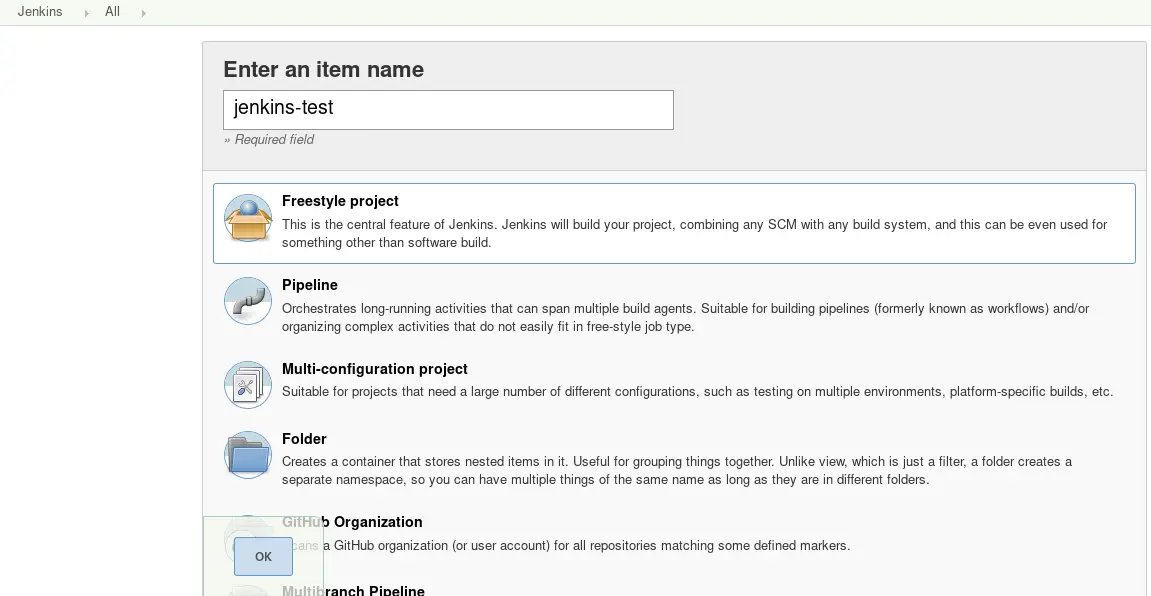The image size is (1151, 596).
Task: Click the Freestyle project box icon
Action: 247,218
